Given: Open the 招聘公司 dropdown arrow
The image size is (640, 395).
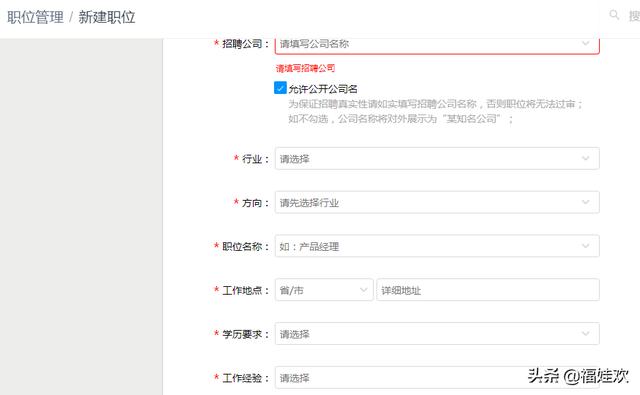Looking at the screenshot, I should (585, 43).
